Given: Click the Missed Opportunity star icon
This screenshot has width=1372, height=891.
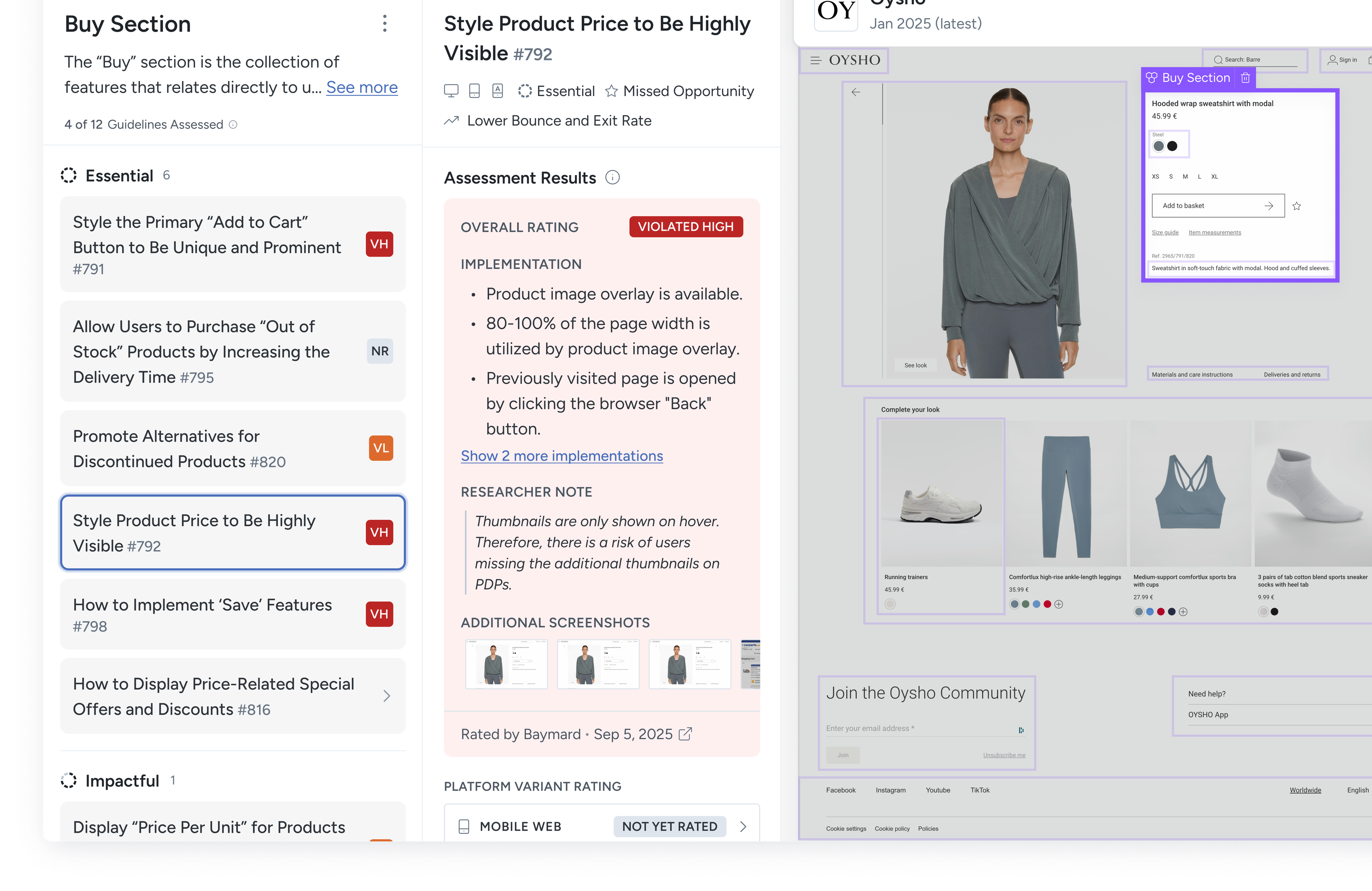Looking at the screenshot, I should (611, 91).
